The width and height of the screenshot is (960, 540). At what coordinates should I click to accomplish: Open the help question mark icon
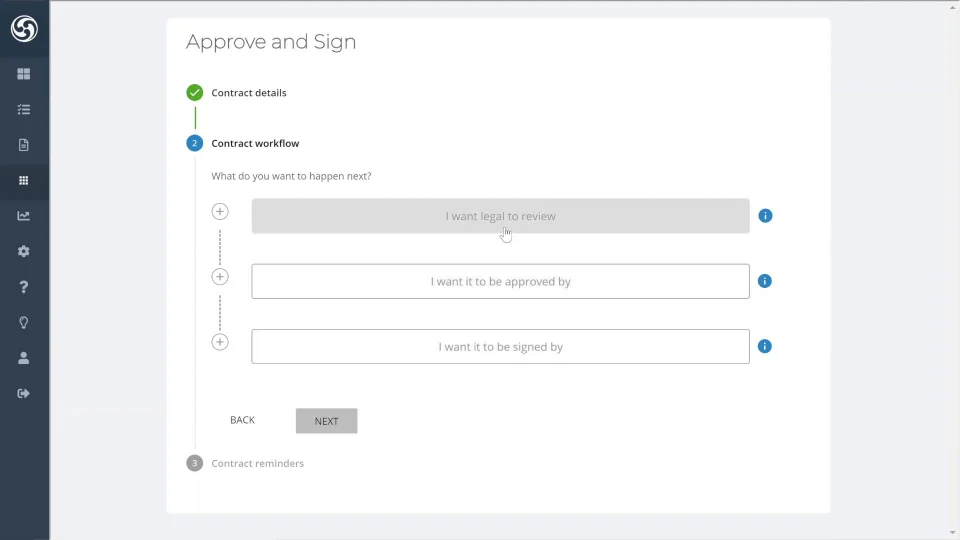24,288
